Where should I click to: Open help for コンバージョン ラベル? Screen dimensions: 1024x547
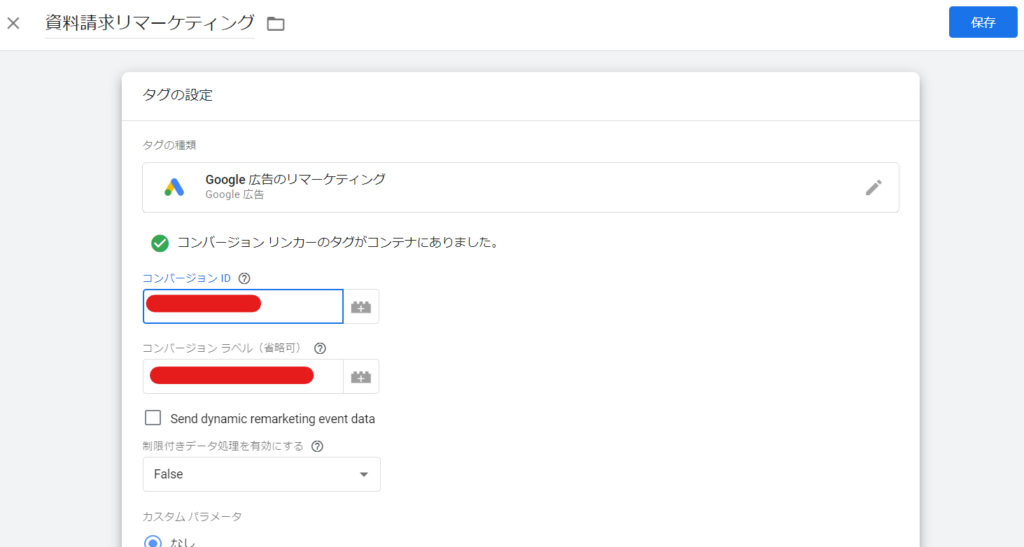[320, 348]
